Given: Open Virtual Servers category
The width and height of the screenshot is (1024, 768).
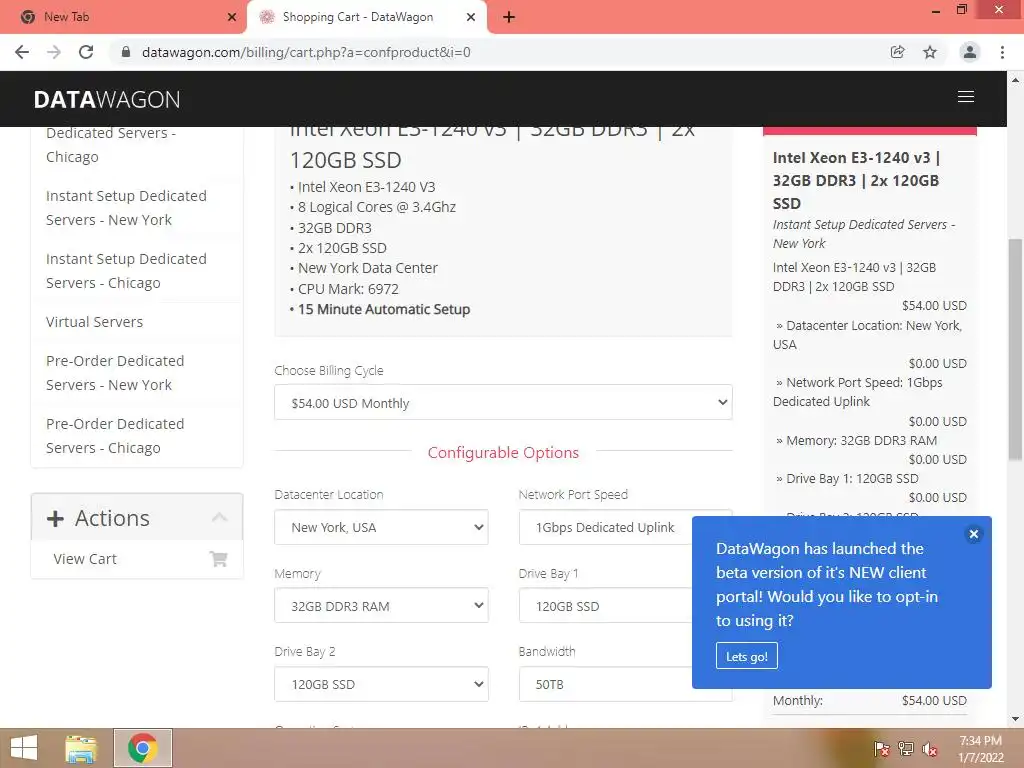Looking at the screenshot, I should click(x=94, y=322).
